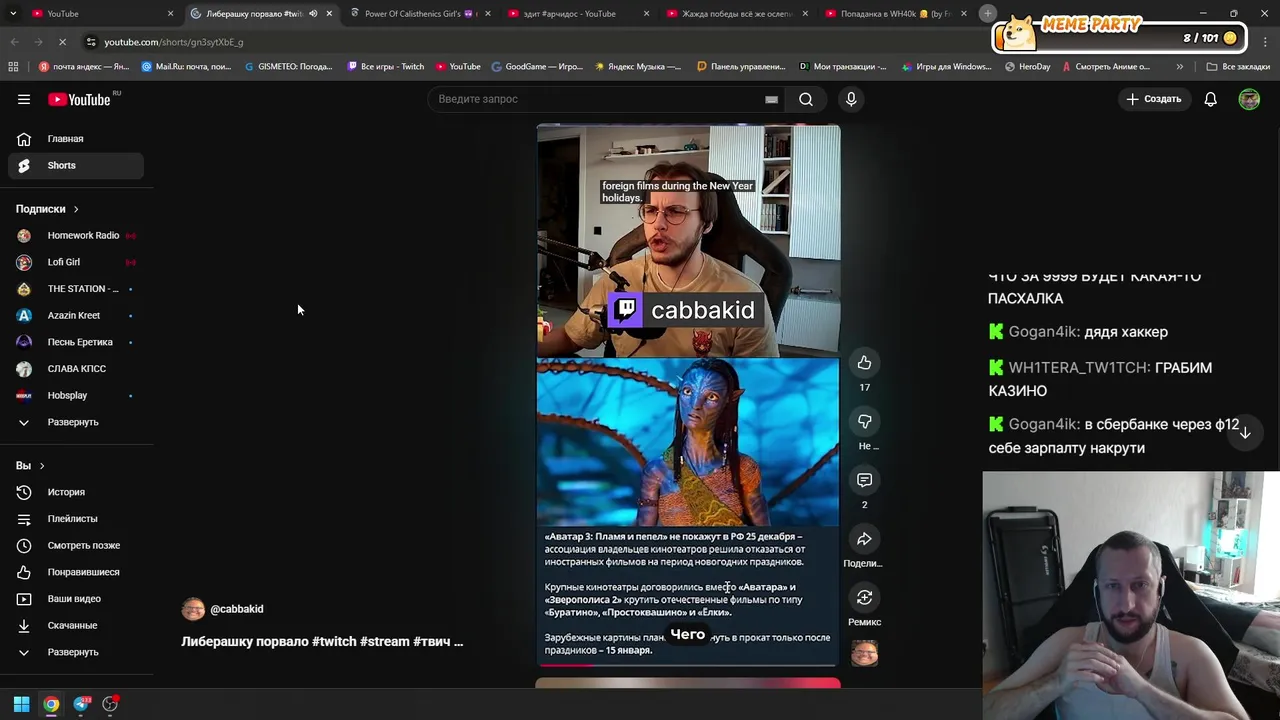The width and height of the screenshot is (1280, 720).
Task: Open site info icon in address bar
Action: (91, 42)
